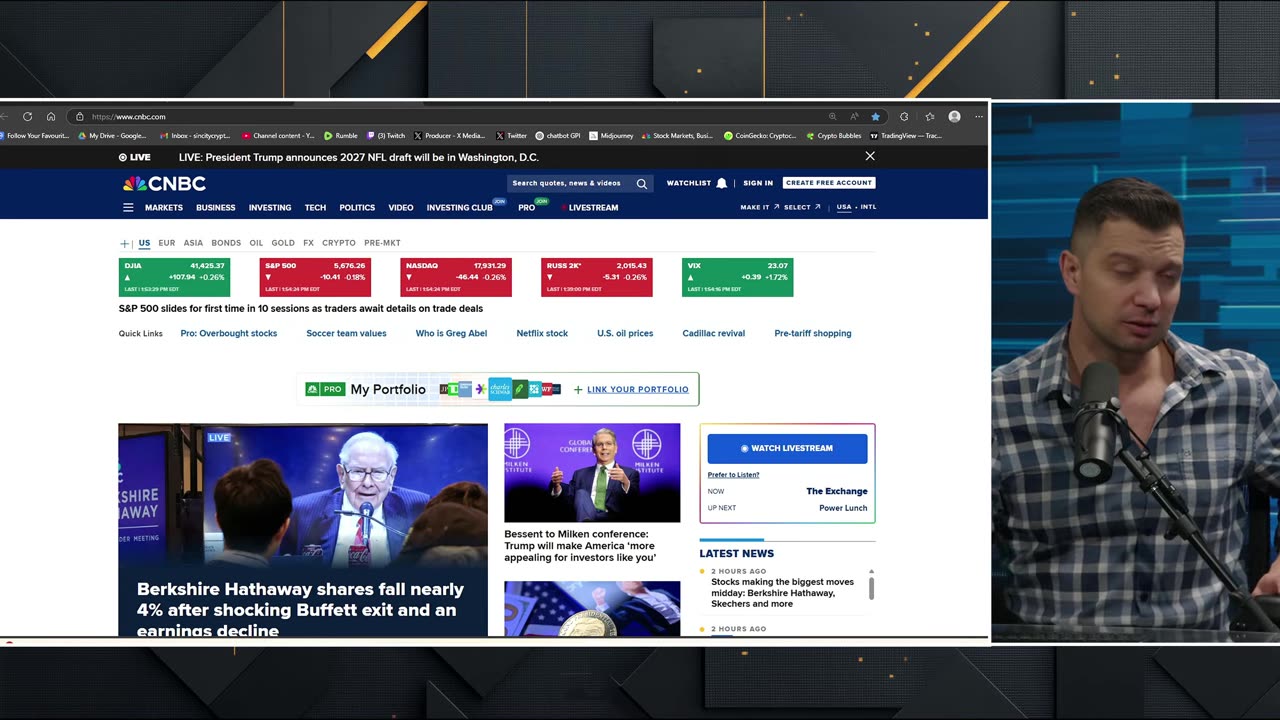Open the chatbot GPI bookmark
This screenshot has width=1280, height=720.
coord(558,136)
